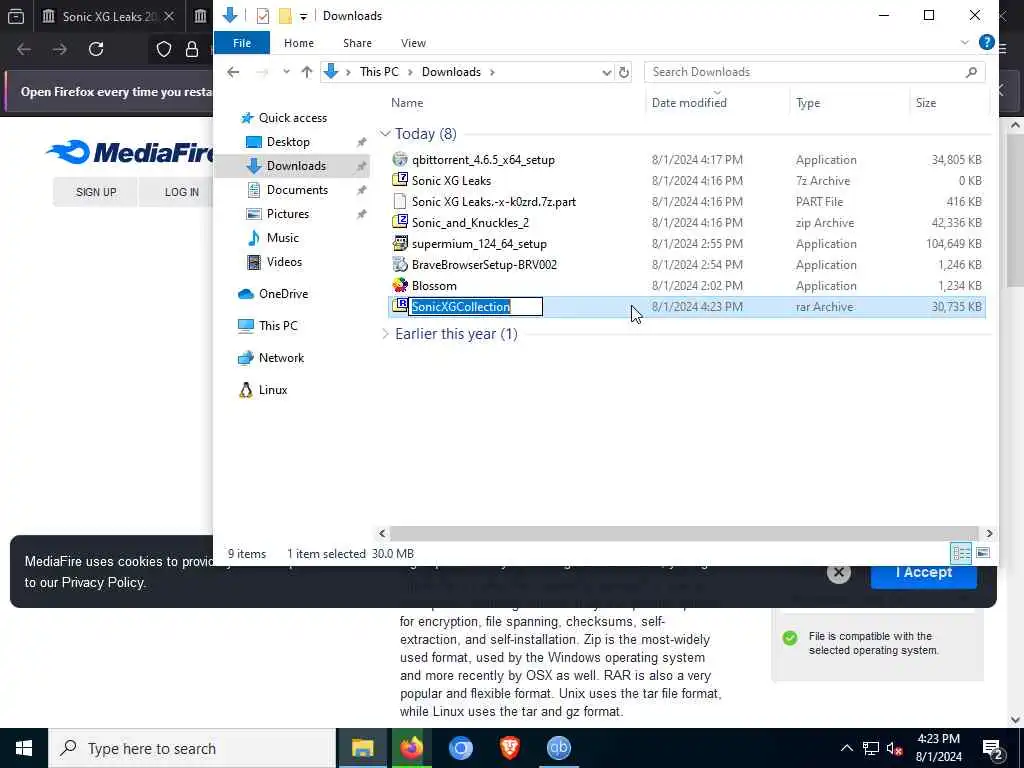
Task: Click the qbittorrent setup file icon
Action: click(400, 159)
